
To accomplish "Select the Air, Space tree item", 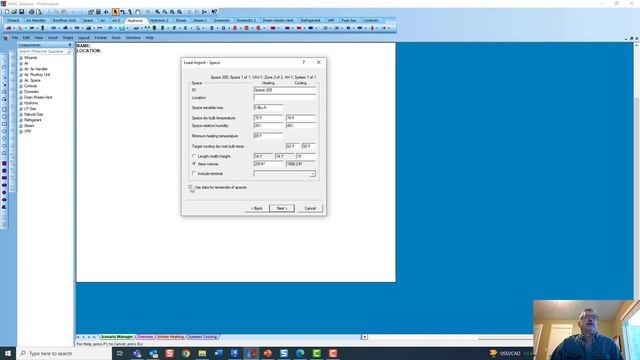I will point(32,80).
